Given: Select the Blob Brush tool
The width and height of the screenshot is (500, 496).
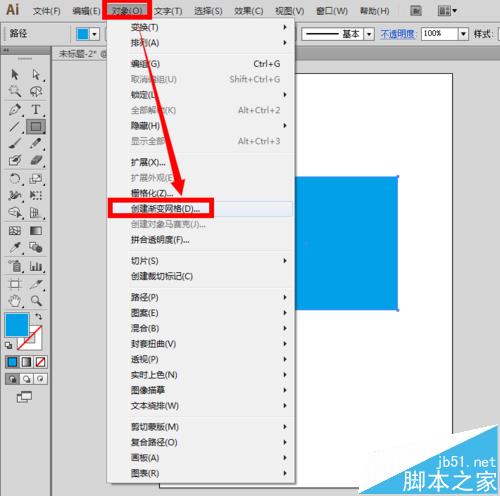Looking at the screenshot, I should click(15, 160).
